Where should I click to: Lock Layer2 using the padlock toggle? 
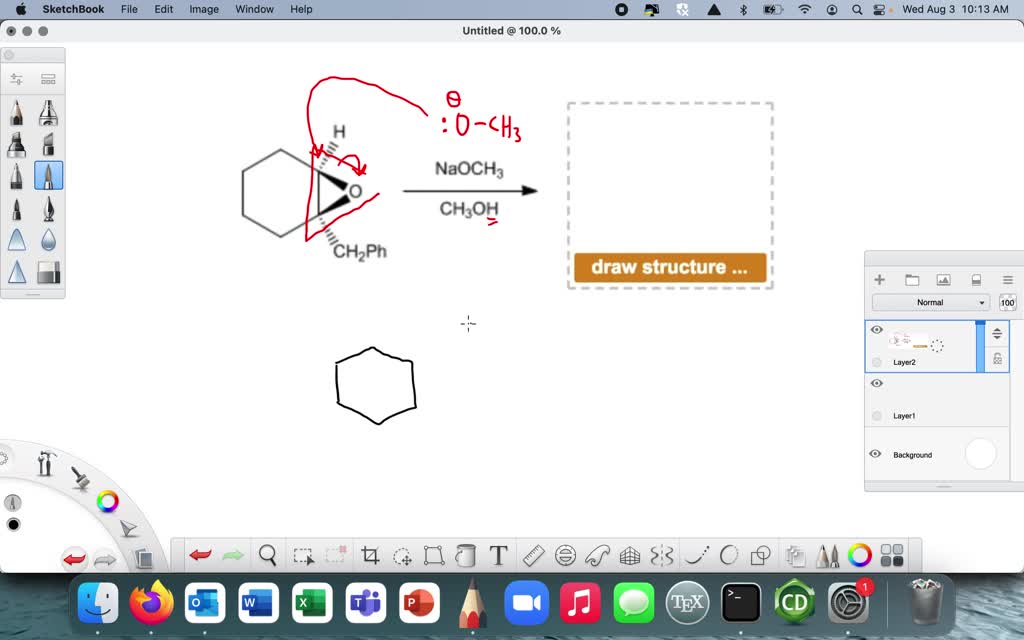tap(997, 358)
